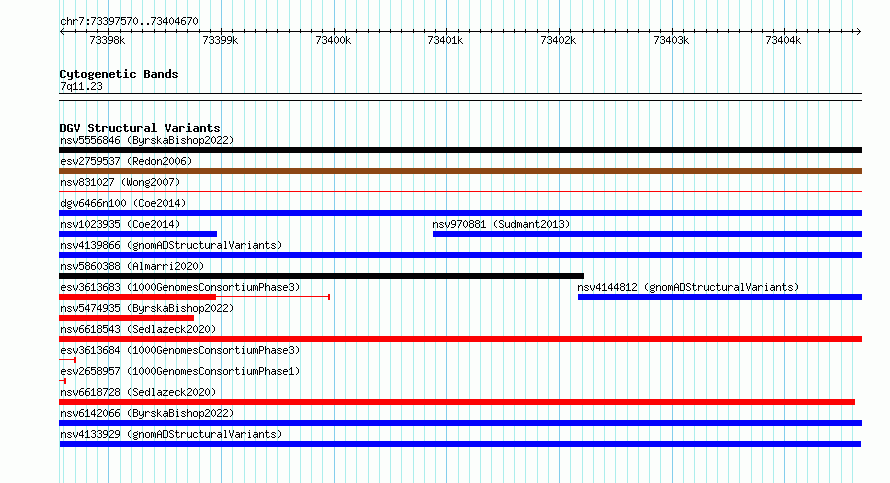Open the nsv5860388 (Almarri2020) label
The width and height of the screenshot is (890, 483).
point(132,266)
